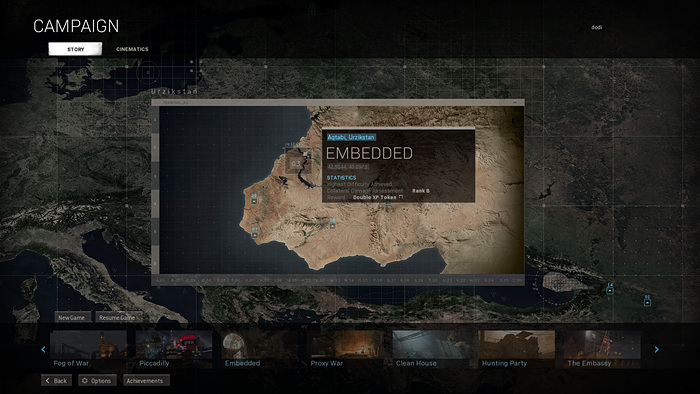Show next missions with the right arrow
This screenshot has width=700, height=394.
click(x=657, y=349)
